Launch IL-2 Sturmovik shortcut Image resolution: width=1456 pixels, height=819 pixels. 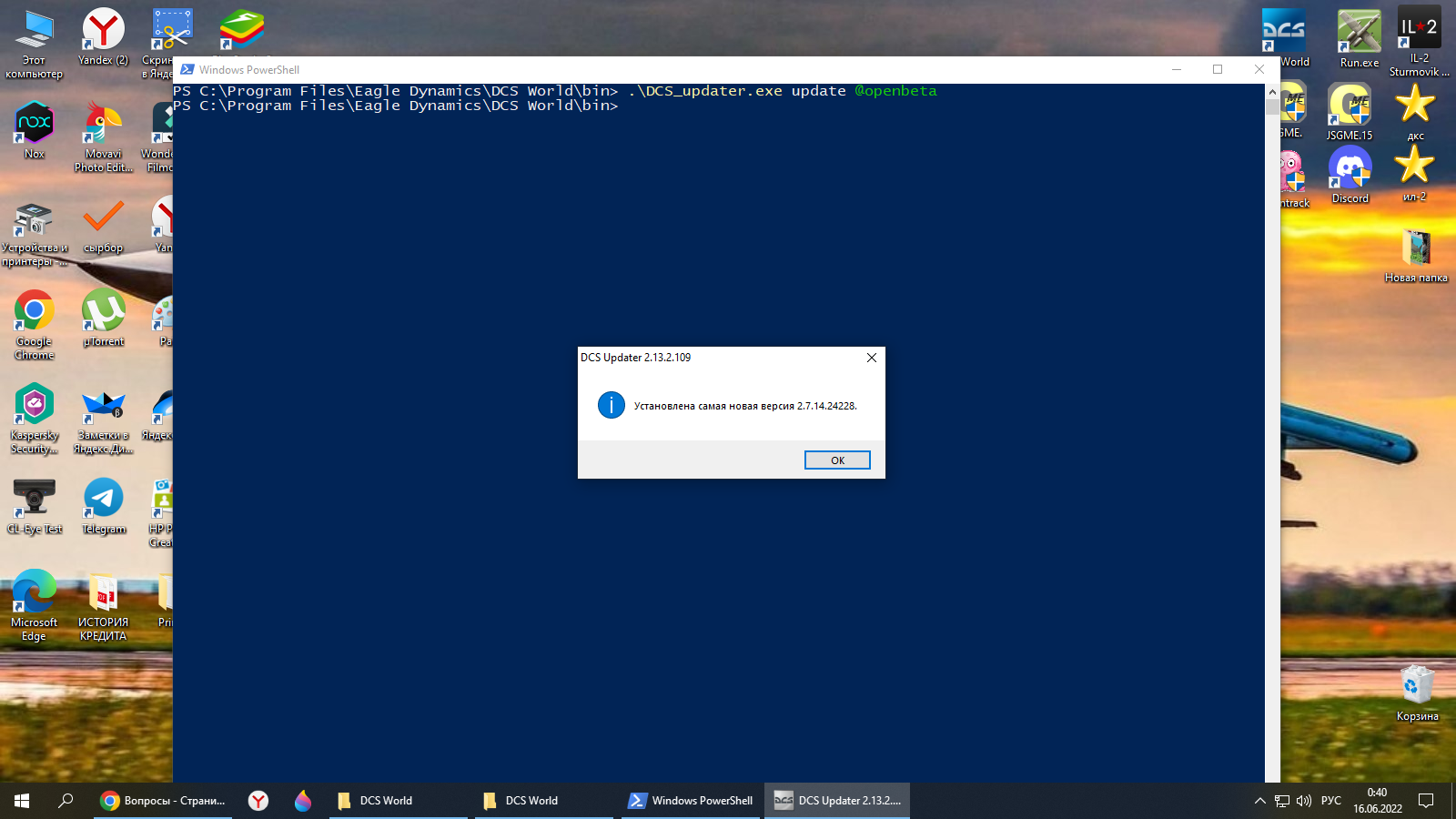click(1419, 42)
